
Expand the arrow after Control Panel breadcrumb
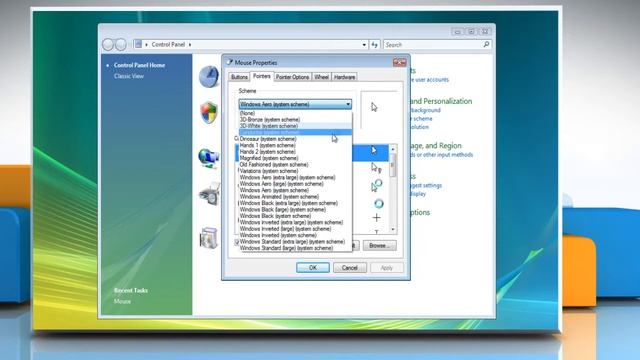pyautogui.click(x=190, y=44)
